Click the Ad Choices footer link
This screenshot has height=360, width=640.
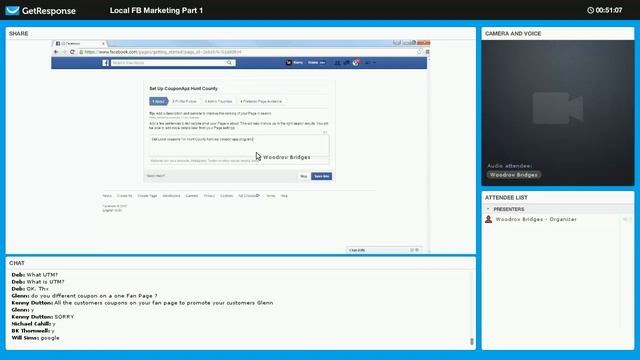point(249,196)
